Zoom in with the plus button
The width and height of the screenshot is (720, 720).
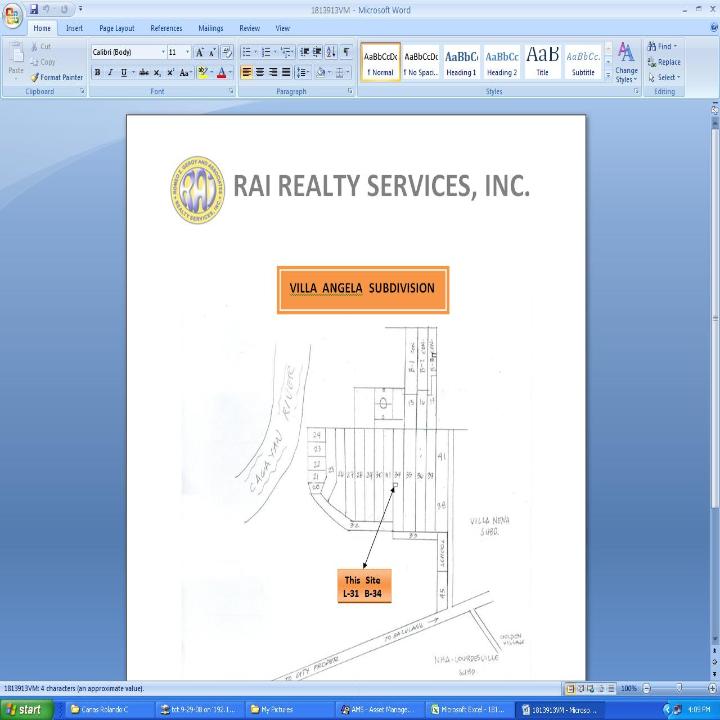(x=712, y=688)
